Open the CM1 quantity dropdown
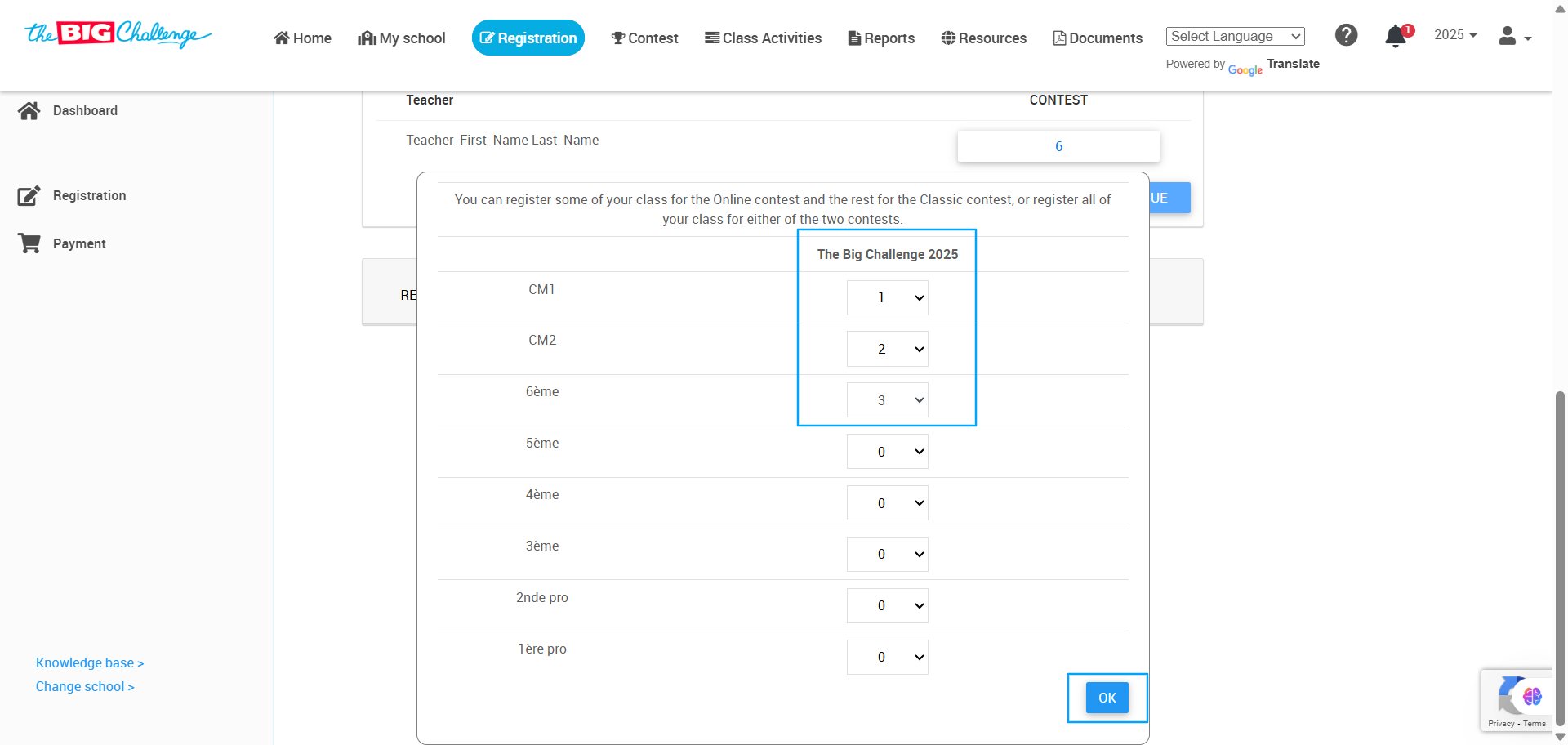This screenshot has width=1568, height=745. [x=887, y=298]
